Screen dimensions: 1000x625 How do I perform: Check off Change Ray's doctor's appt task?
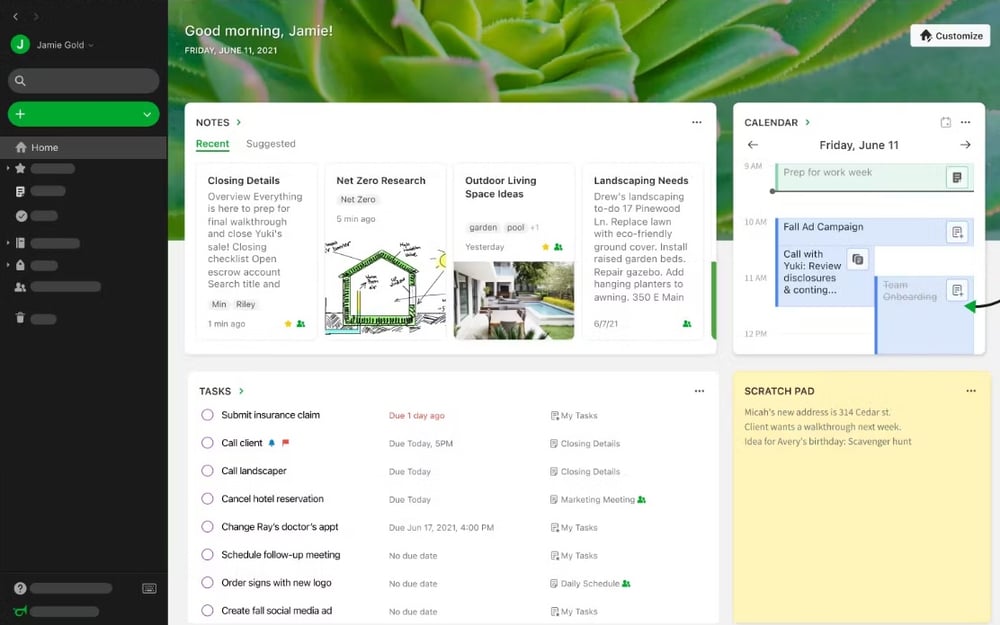coord(207,527)
